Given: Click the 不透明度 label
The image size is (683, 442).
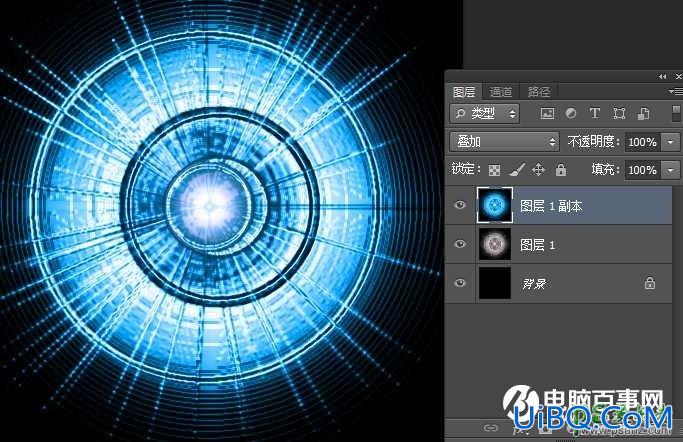Looking at the screenshot, I should pos(594,142).
